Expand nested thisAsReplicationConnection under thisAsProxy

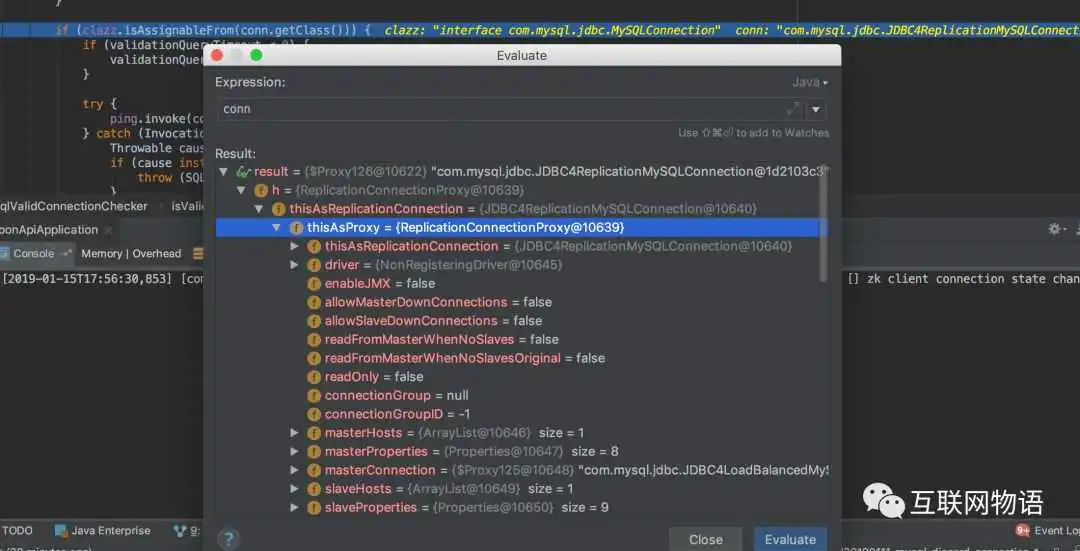[x=294, y=246]
